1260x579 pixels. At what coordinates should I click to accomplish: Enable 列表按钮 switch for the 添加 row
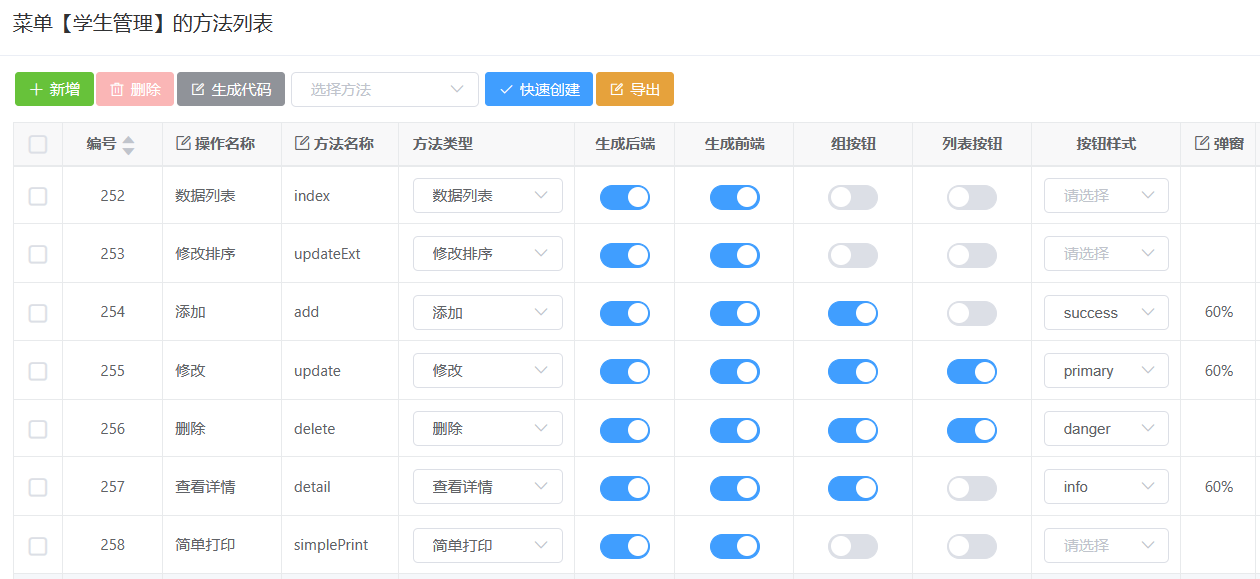point(972,313)
